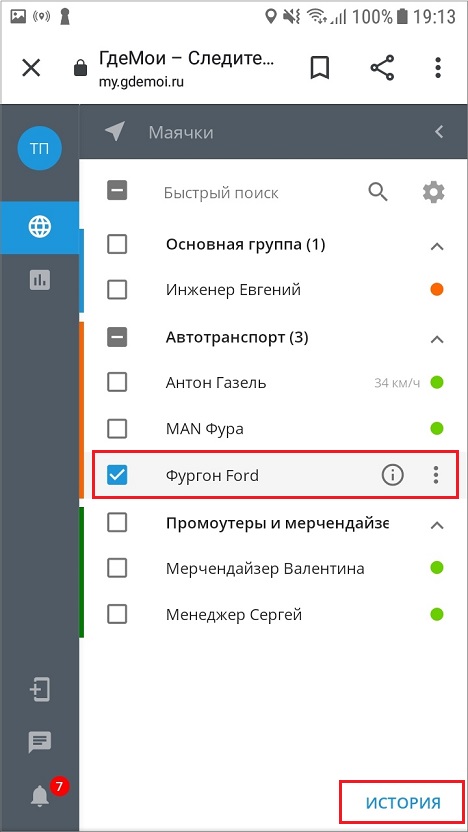
Task: Toggle the Автотранспорт group checkbox
Action: tap(117, 337)
